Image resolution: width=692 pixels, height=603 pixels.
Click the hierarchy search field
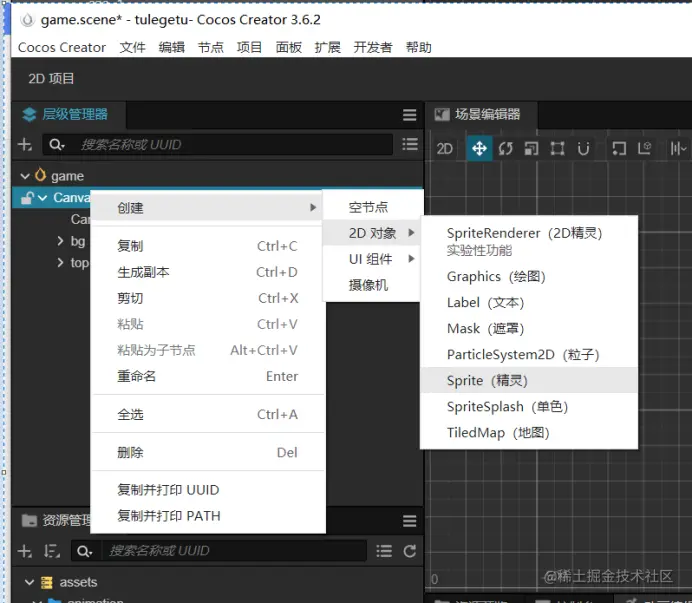point(217,144)
